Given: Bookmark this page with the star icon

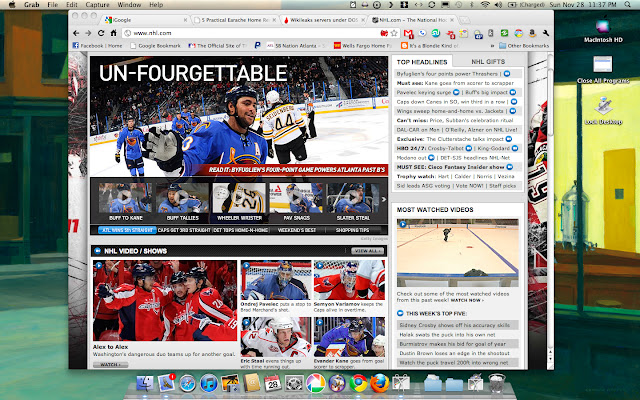Looking at the screenshot, I should (x=394, y=33).
